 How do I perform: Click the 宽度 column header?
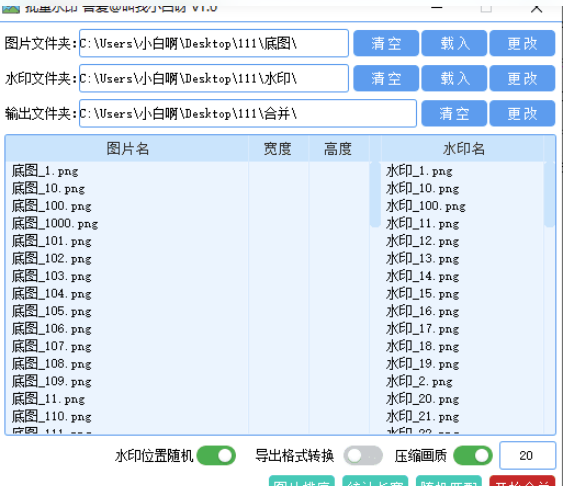[278, 149]
